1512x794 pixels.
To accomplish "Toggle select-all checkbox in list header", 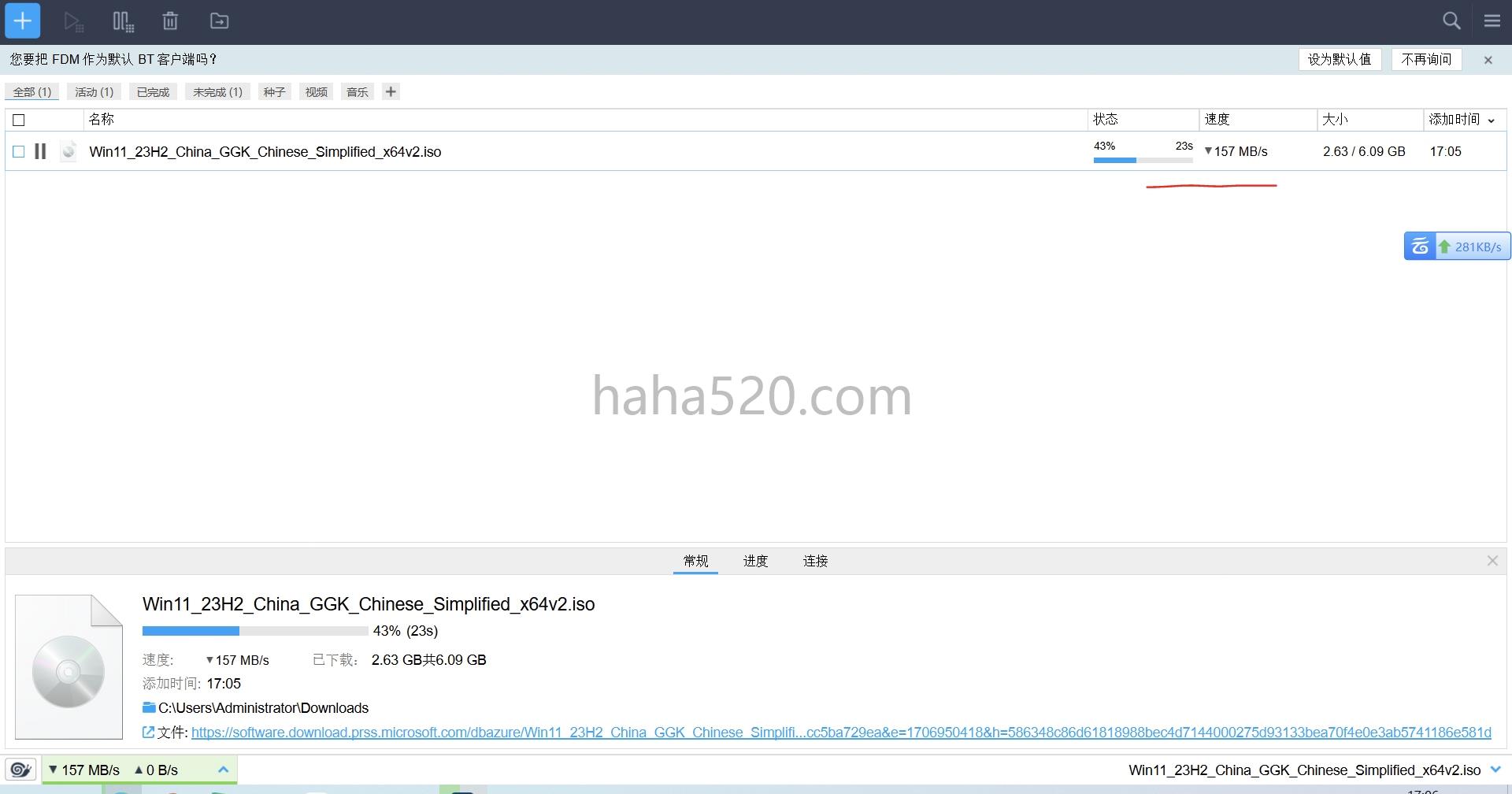I will tap(19, 120).
